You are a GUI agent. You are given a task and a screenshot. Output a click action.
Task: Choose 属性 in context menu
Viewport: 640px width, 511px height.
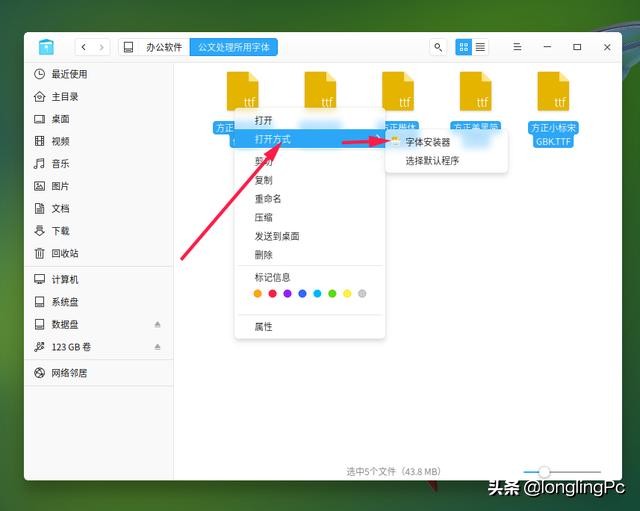[310, 327]
